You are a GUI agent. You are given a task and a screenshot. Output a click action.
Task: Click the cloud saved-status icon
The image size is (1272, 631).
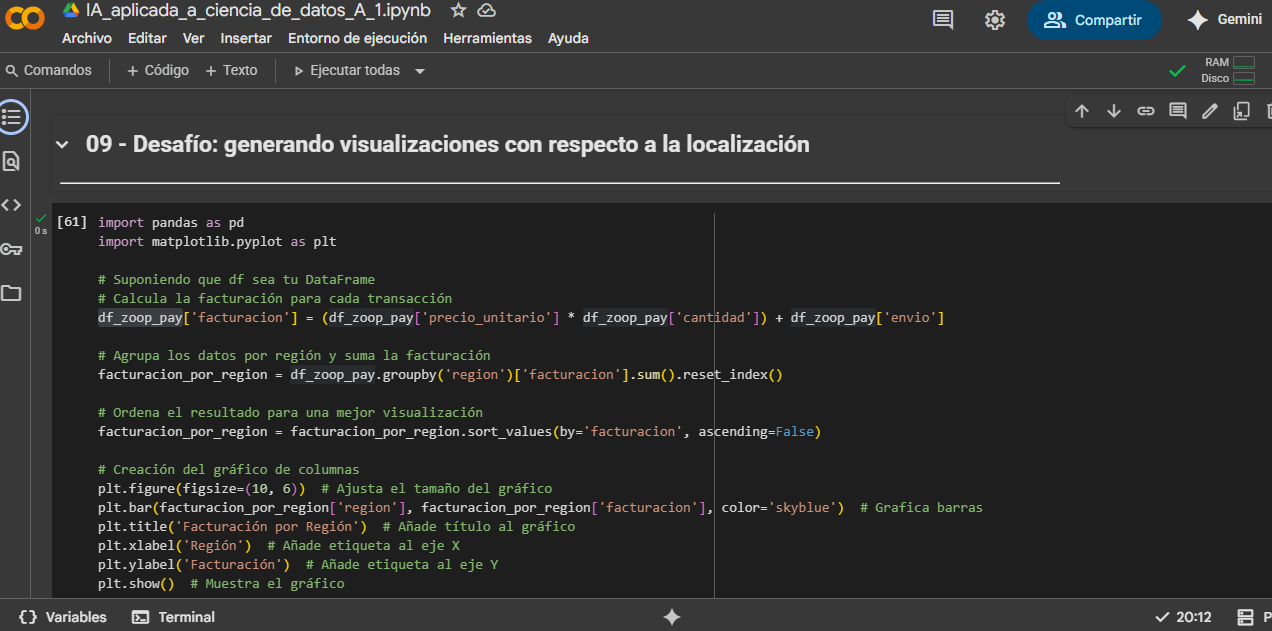coord(487,10)
